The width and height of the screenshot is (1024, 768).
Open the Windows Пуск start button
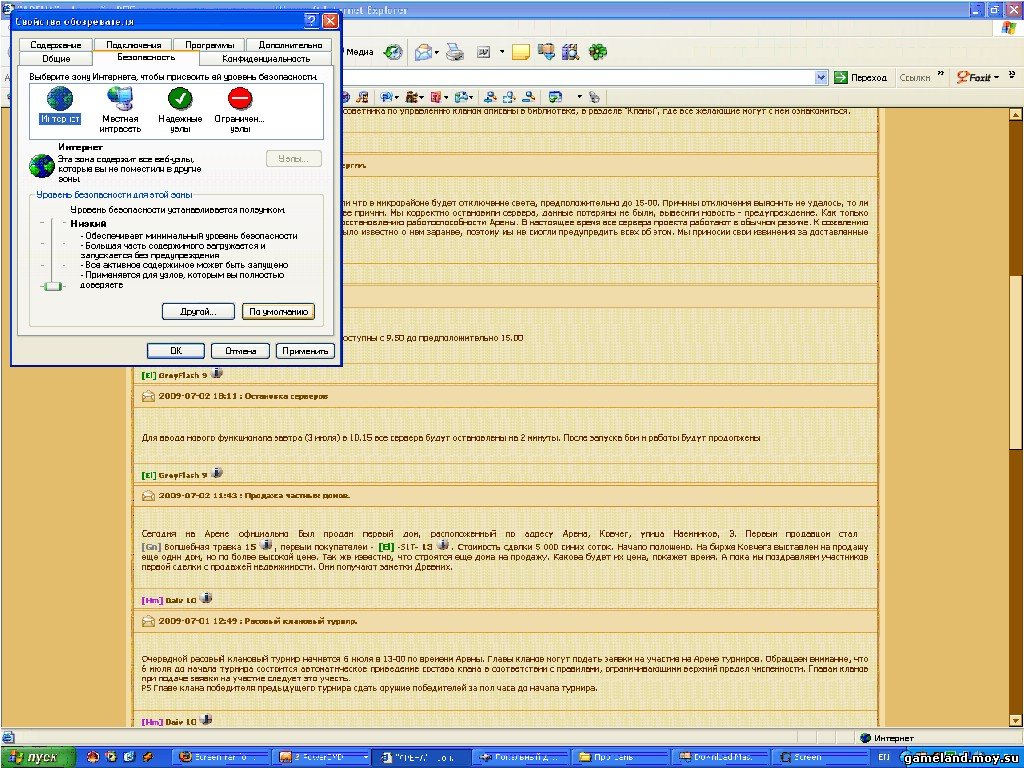click(36, 757)
